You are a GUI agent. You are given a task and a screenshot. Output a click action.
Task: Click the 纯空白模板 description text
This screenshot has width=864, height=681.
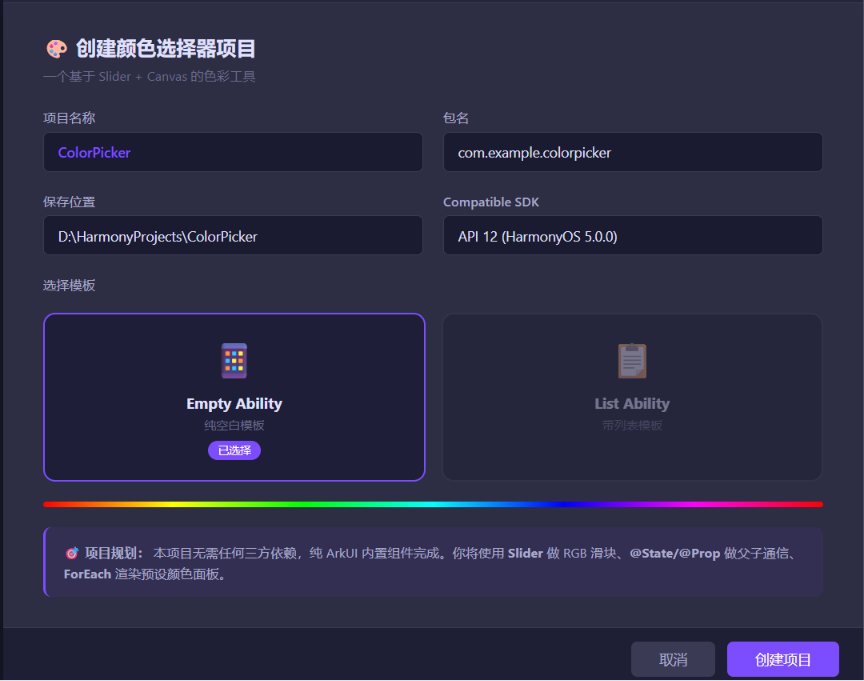click(234, 425)
